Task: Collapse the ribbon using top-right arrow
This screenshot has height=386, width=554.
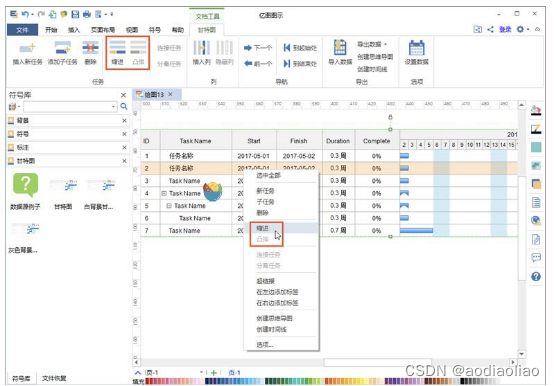Action: (x=537, y=29)
